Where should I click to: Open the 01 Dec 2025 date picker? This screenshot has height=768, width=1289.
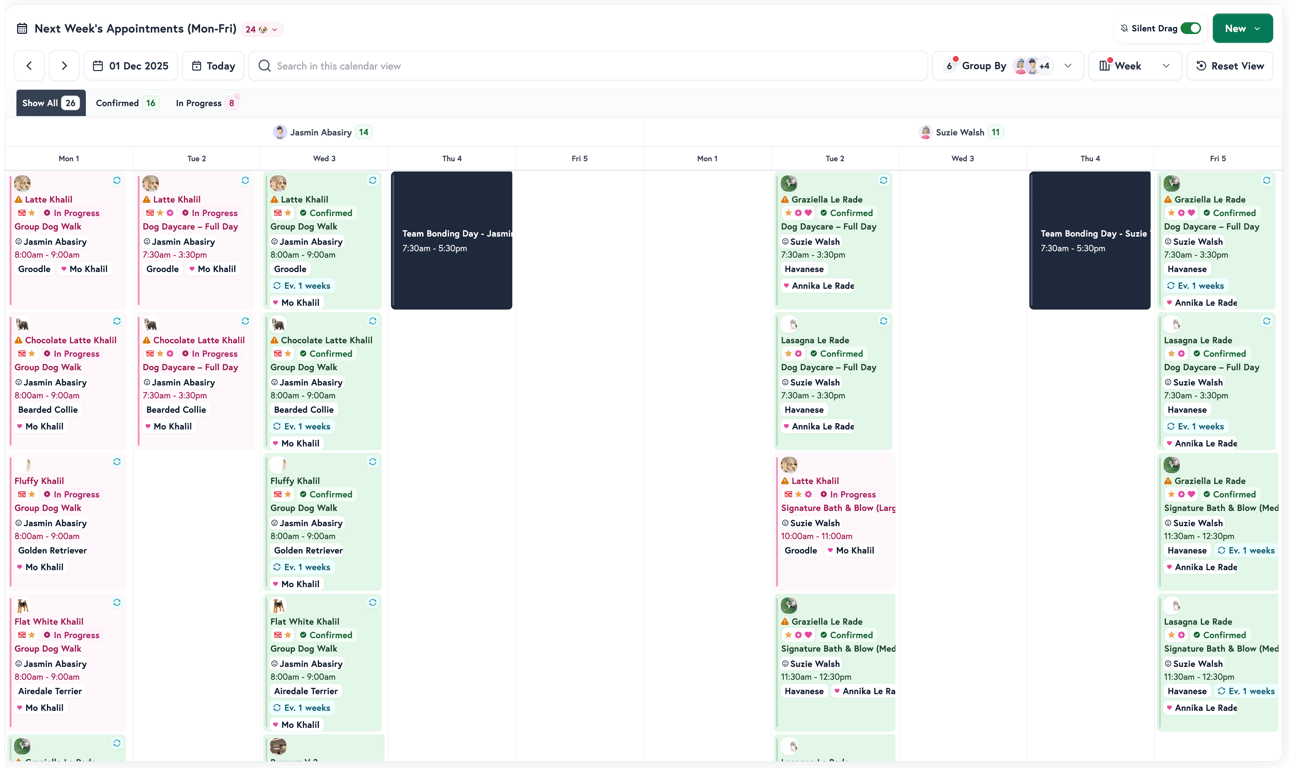click(x=131, y=66)
